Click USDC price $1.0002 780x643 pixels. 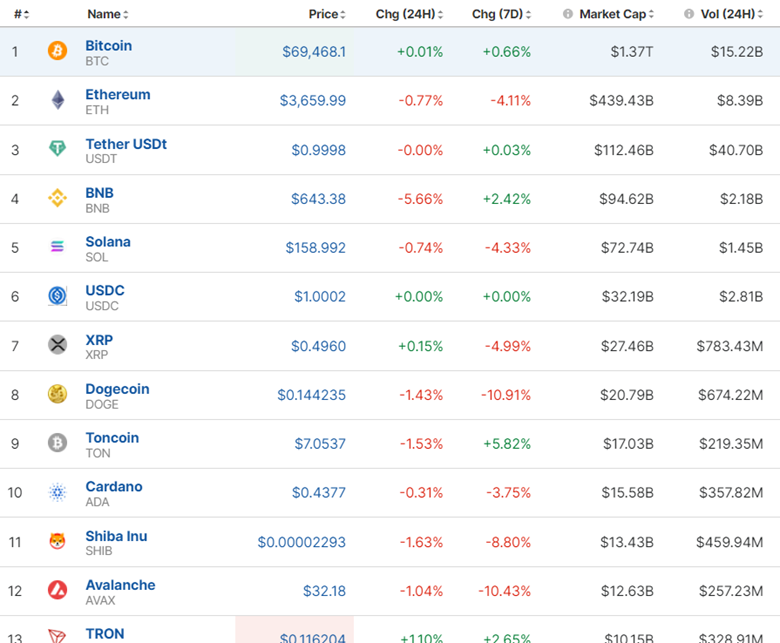coord(320,296)
